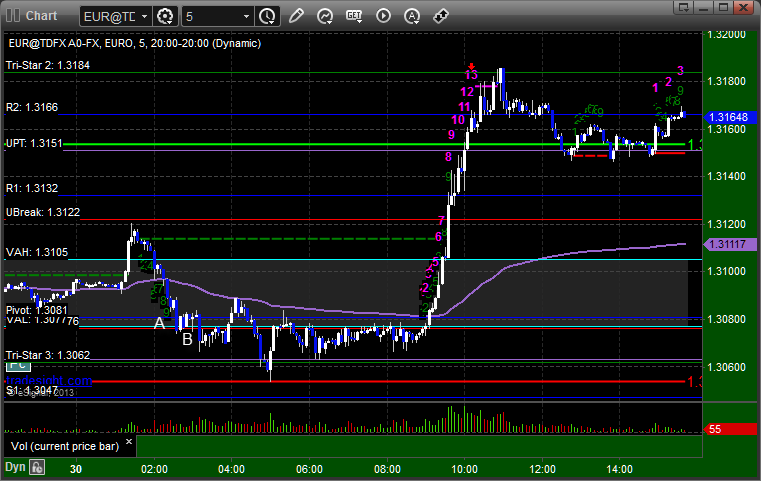Maximize the chart window
Image resolution: width=761 pixels, height=481 pixels.
click(x=724, y=7)
